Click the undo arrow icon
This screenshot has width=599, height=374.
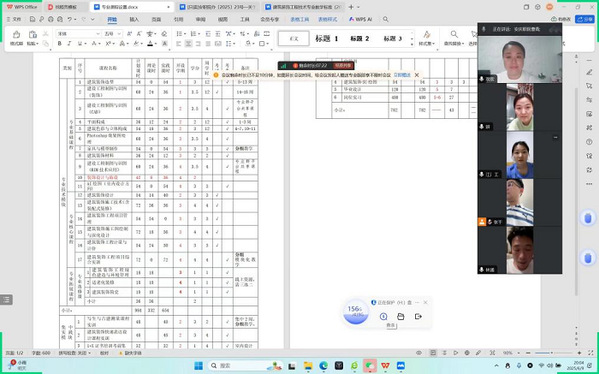click(x=70, y=19)
